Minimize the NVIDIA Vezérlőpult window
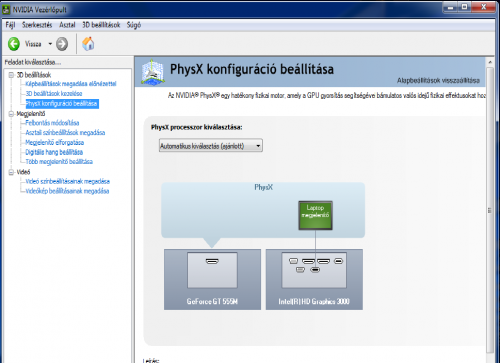Screen dimensions: 500x363 (451, 7)
